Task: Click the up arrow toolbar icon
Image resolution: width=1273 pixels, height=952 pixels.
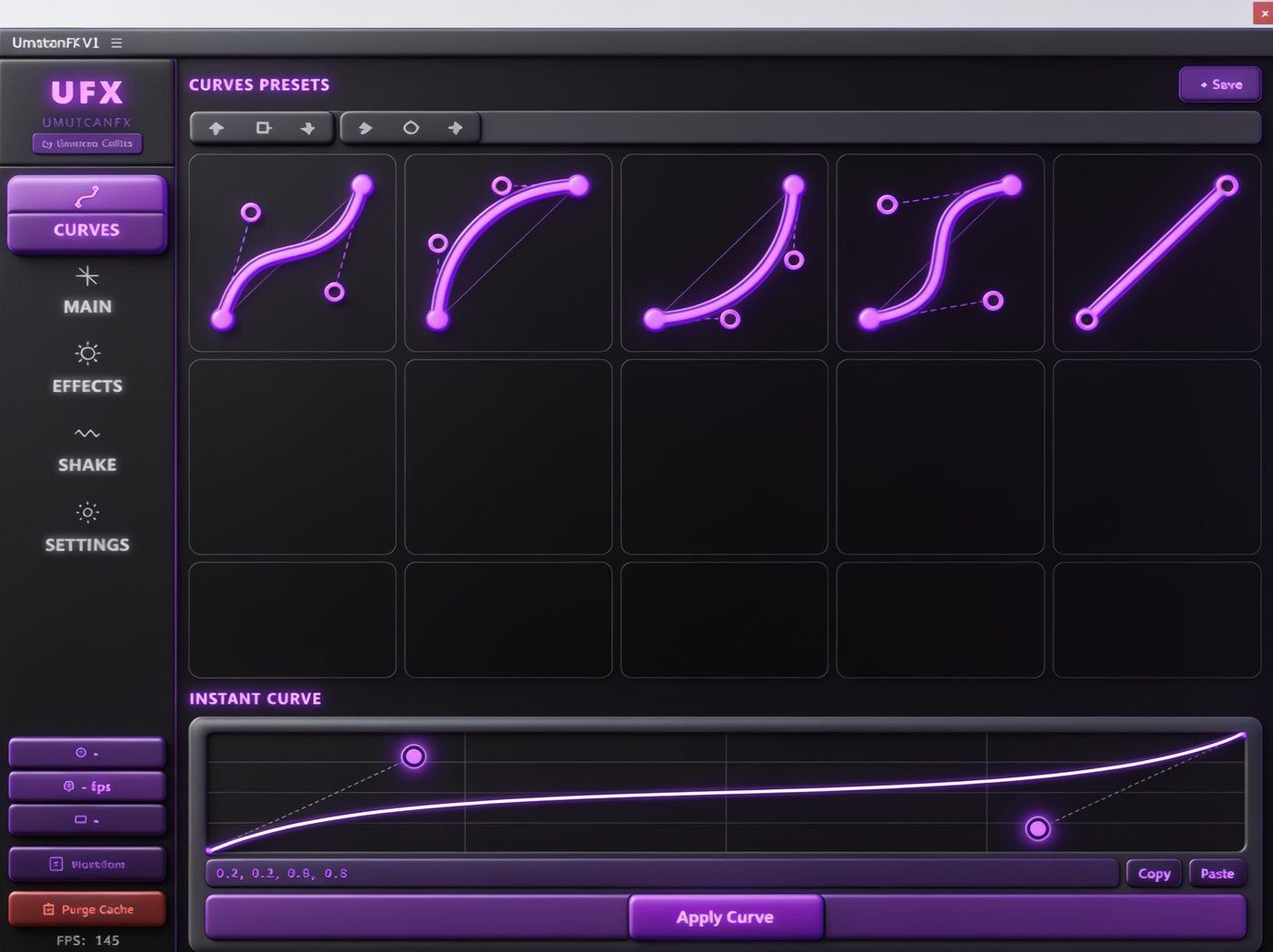Action: [216, 128]
